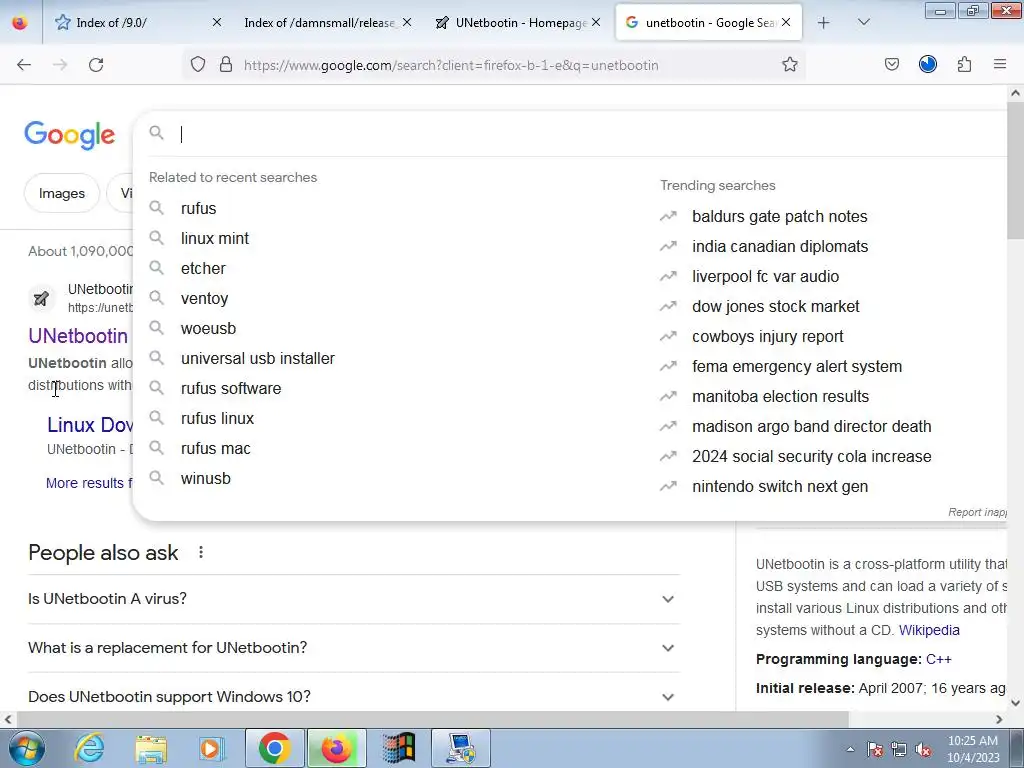Click the Firefox forward arrow button
This screenshot has width=1024, height=768.
60,65
